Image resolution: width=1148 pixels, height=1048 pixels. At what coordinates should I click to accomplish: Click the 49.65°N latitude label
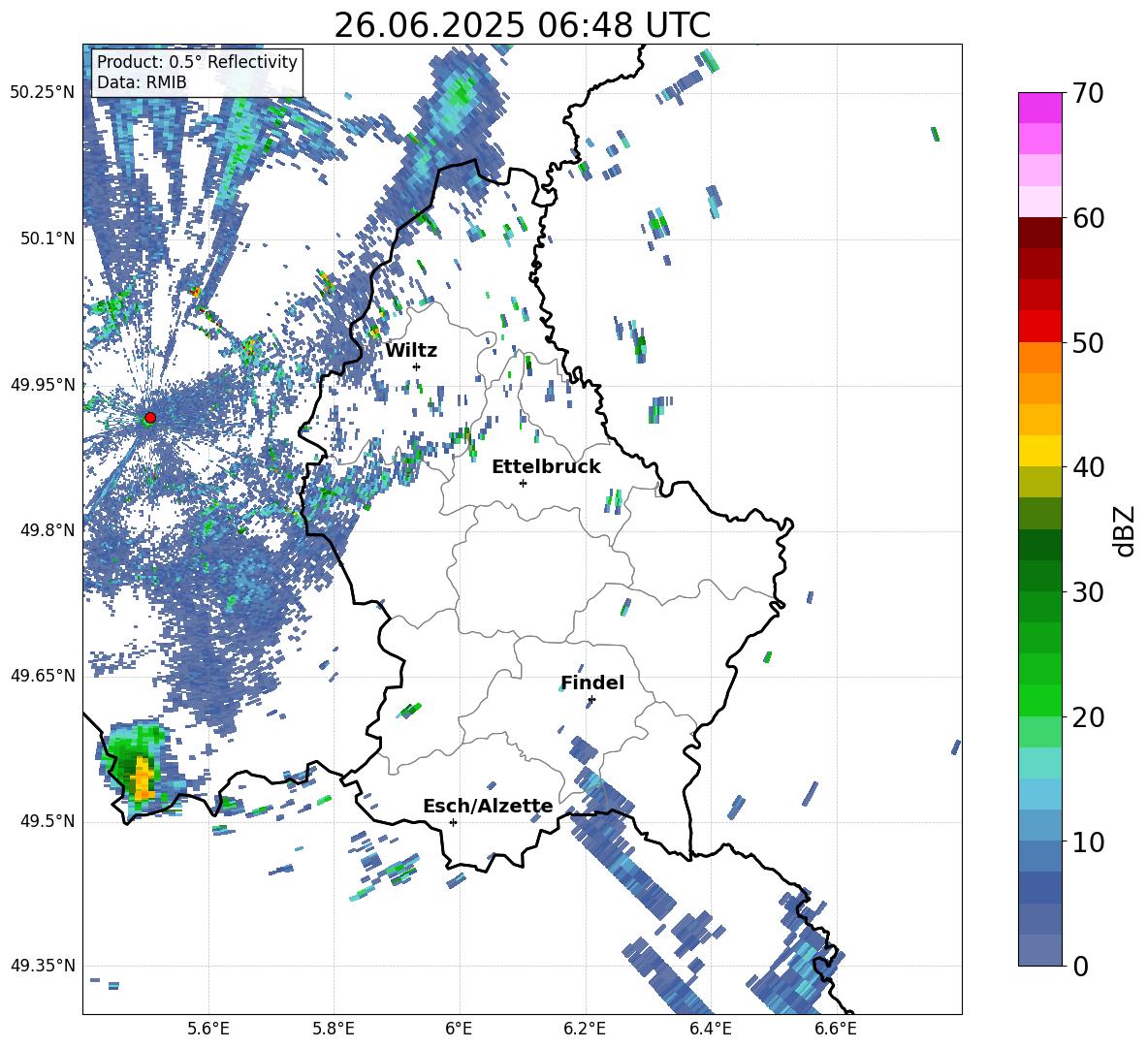pyautogui.click(x=43, y=676)
